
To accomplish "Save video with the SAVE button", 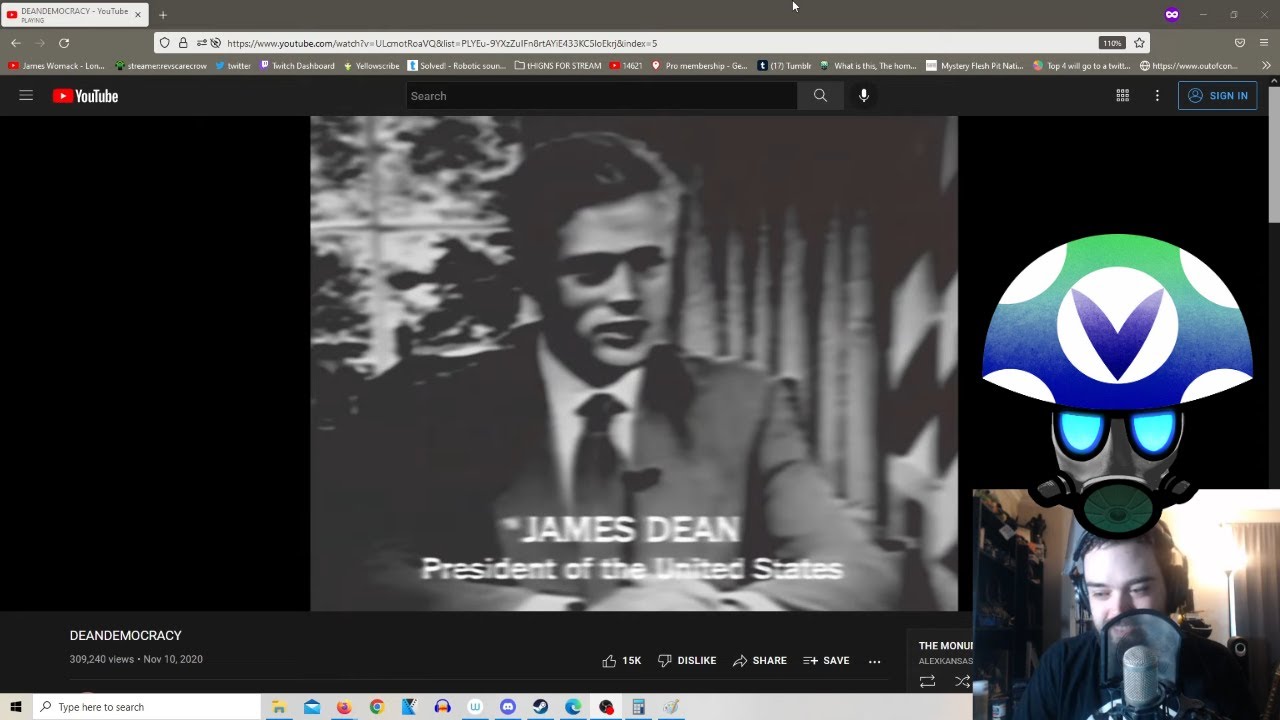I will coord(826,661).
